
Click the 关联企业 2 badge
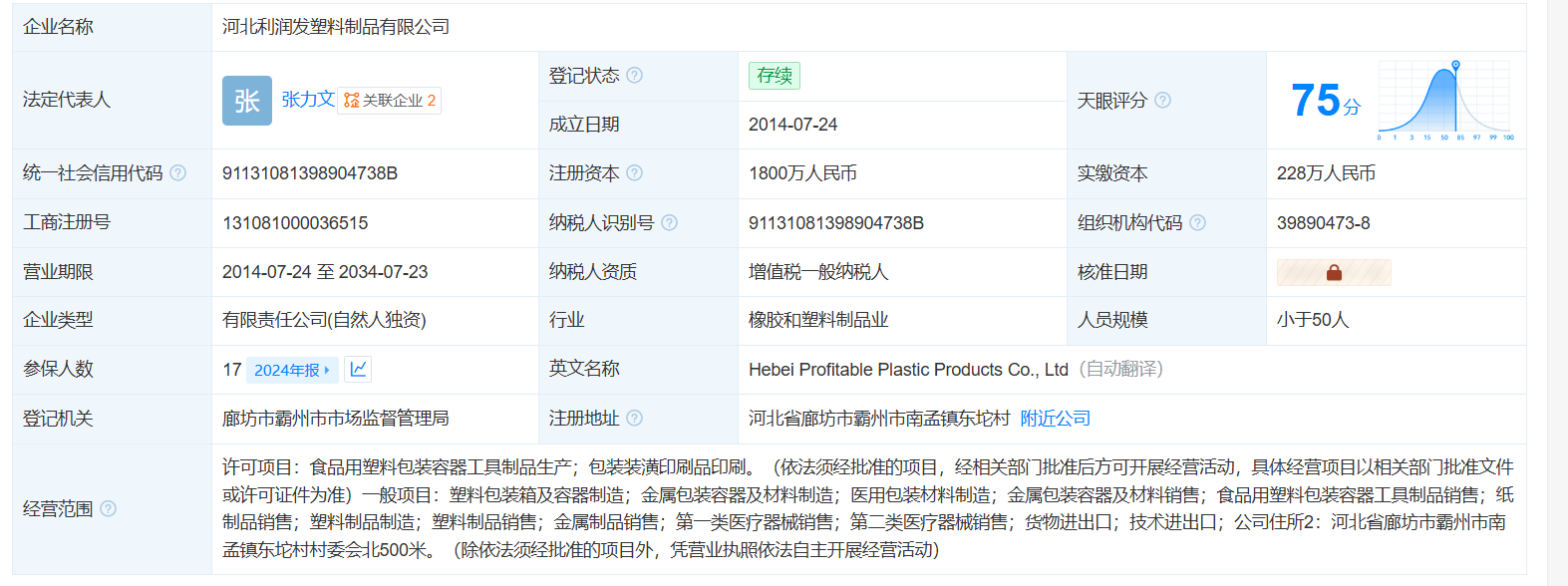(390, 101)
